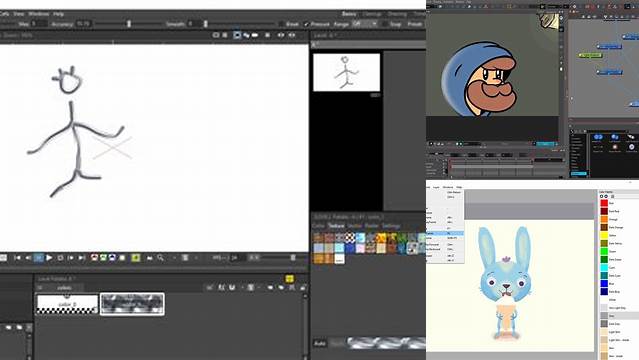Select the Basics room tab
Image resolution: width=639 pixels, height=360 pixels.
(x=349, y=14)
